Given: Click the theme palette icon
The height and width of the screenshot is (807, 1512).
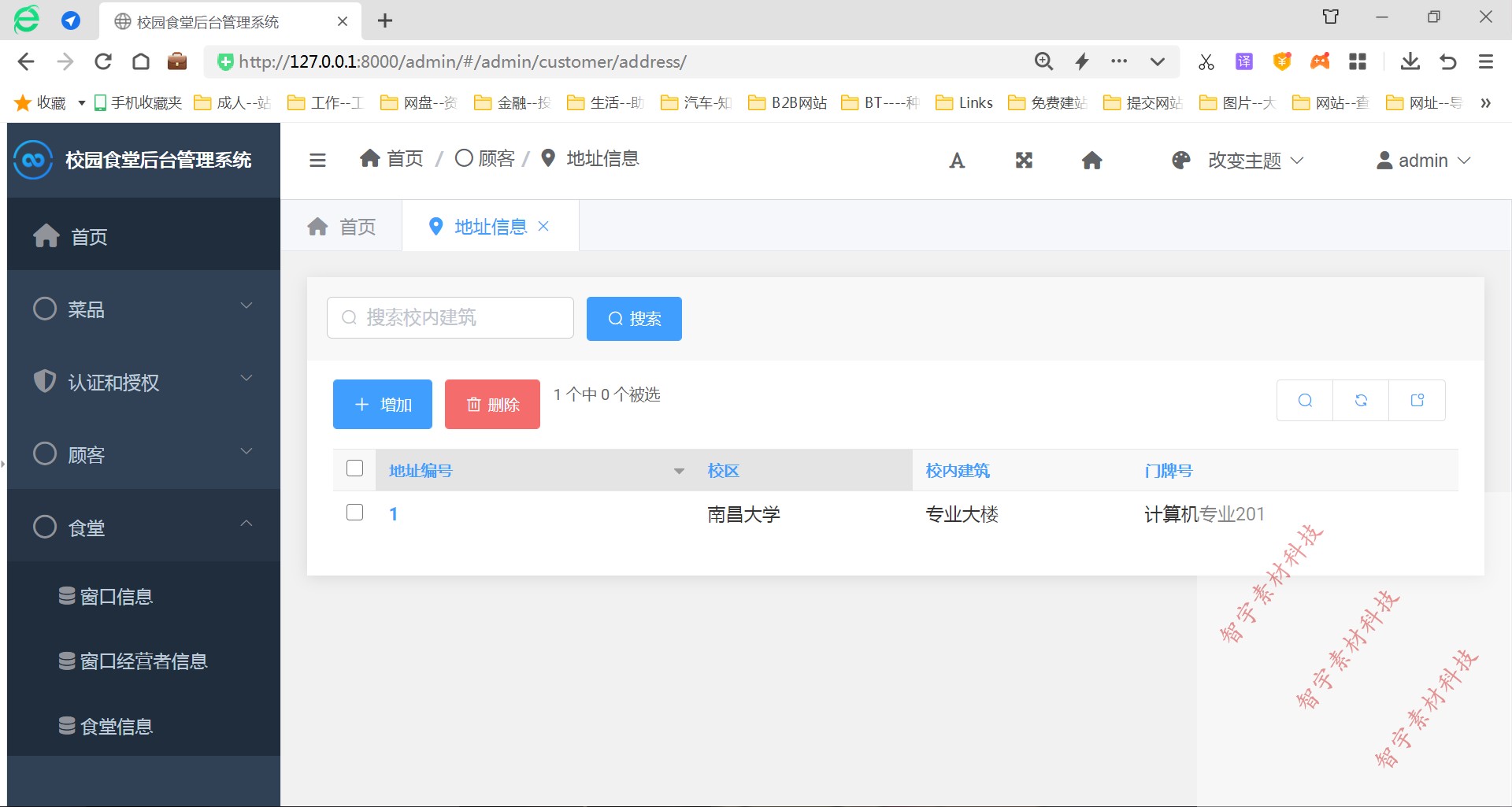Looking at the screenshot, I should [x=1181, y=161].
